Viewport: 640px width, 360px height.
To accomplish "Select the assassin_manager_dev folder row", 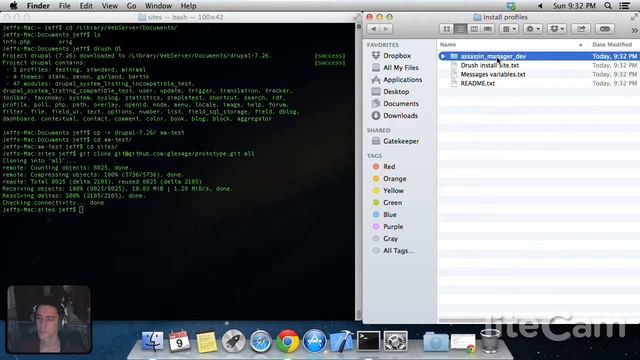I will (538, 56).
